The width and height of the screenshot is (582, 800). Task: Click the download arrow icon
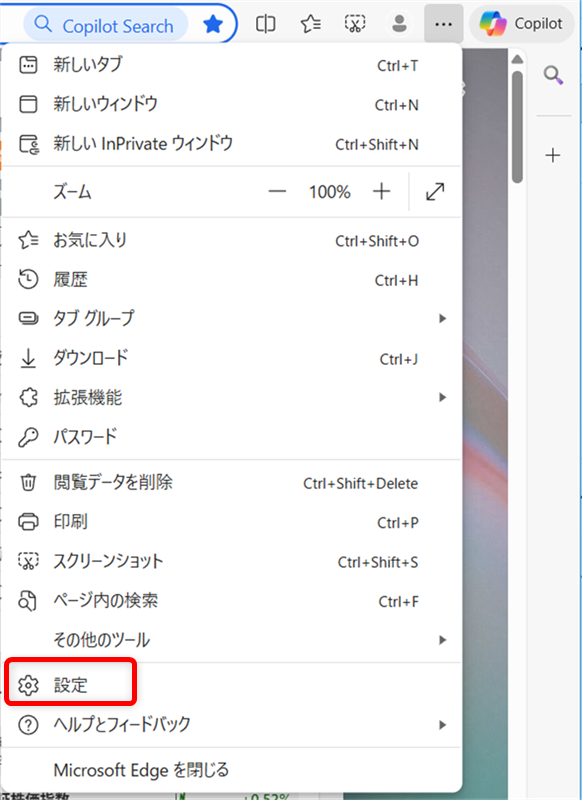pyautogui.click(x=28, y=358)
